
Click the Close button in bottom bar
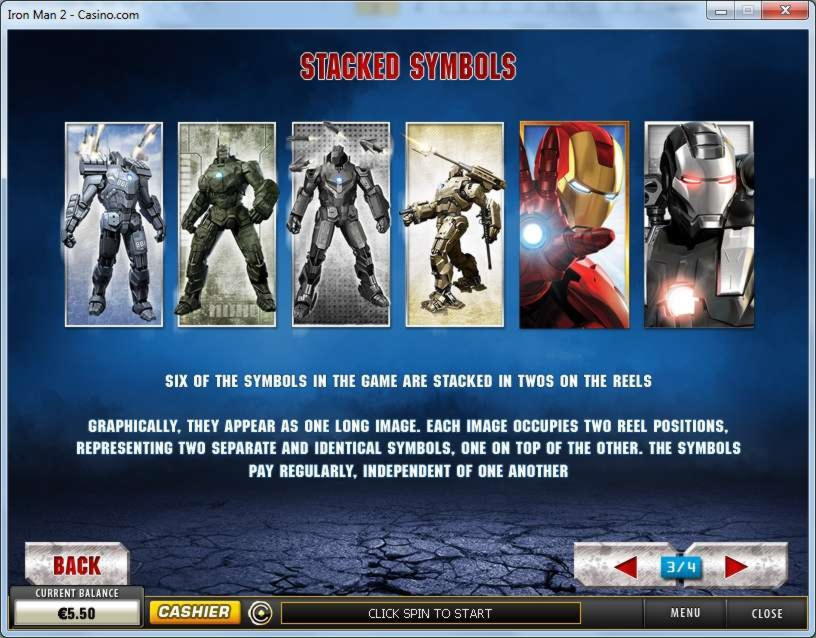pyautogui.click(x=767, y=613)
